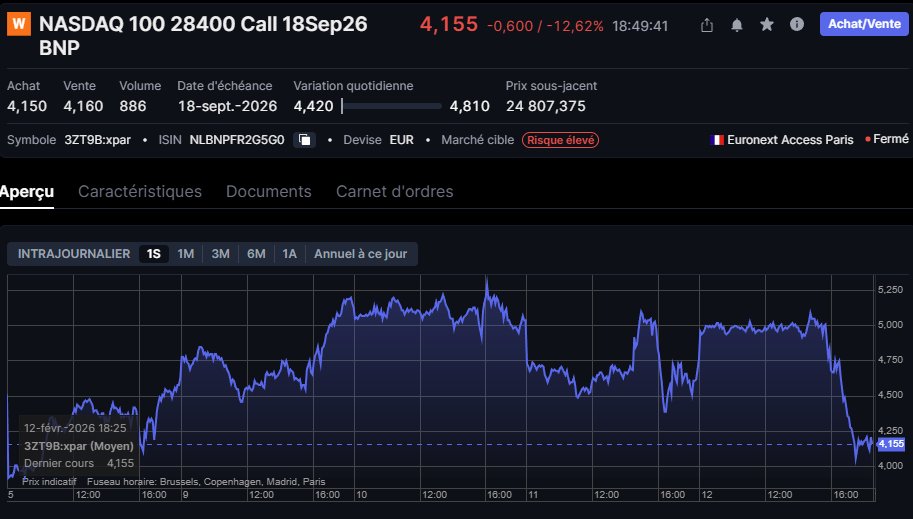
Task: Switch to the Aperçu tab
Action: [x=27, y=192]
